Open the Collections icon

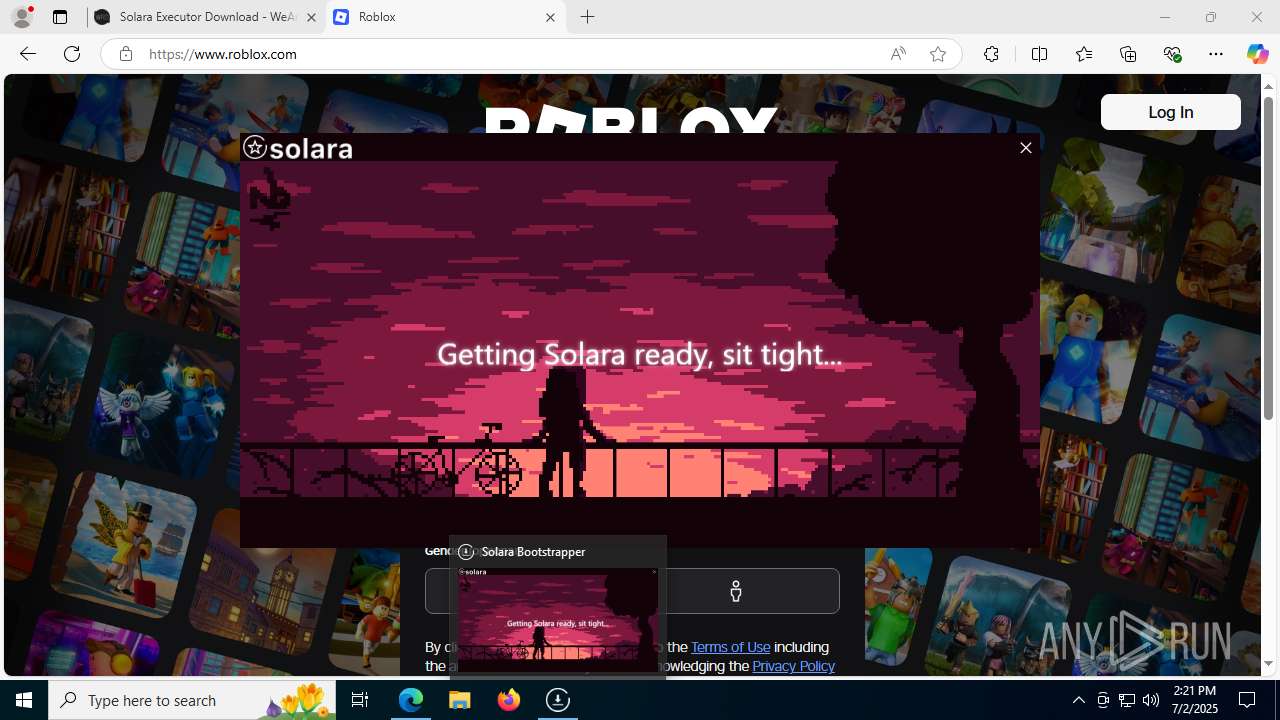coord(1128,54)
